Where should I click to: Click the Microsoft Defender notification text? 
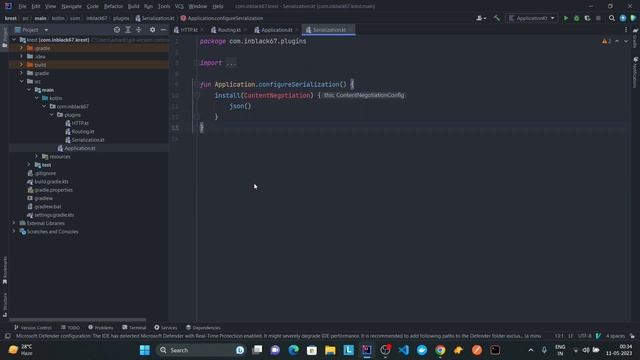[278, 336]
